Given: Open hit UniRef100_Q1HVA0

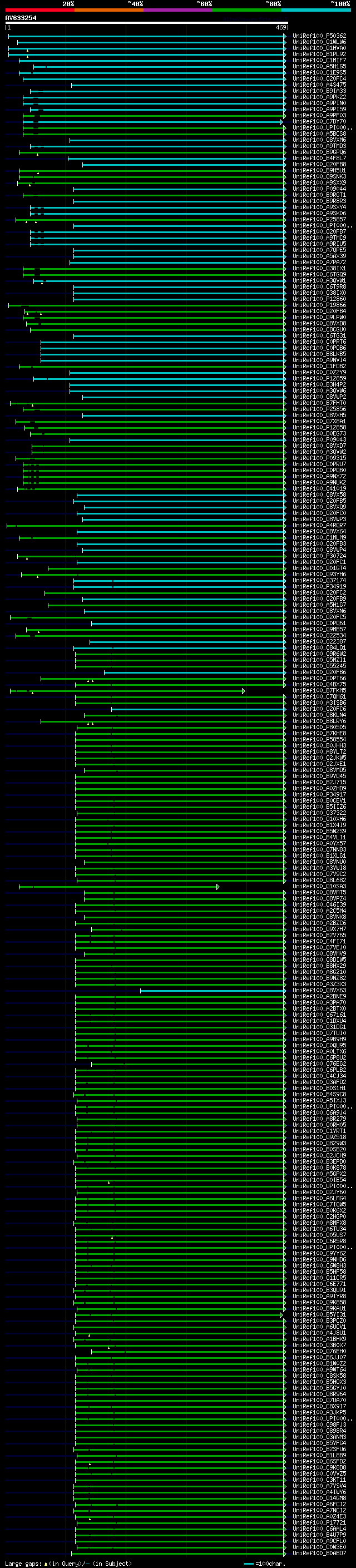Looking at the screenshot, I should click(x=319, y=48).
